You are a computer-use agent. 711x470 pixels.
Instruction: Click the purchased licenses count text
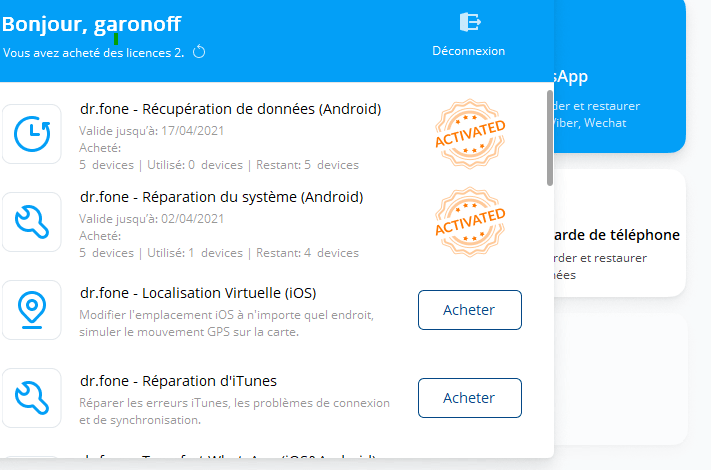click(x=93, y=53)
